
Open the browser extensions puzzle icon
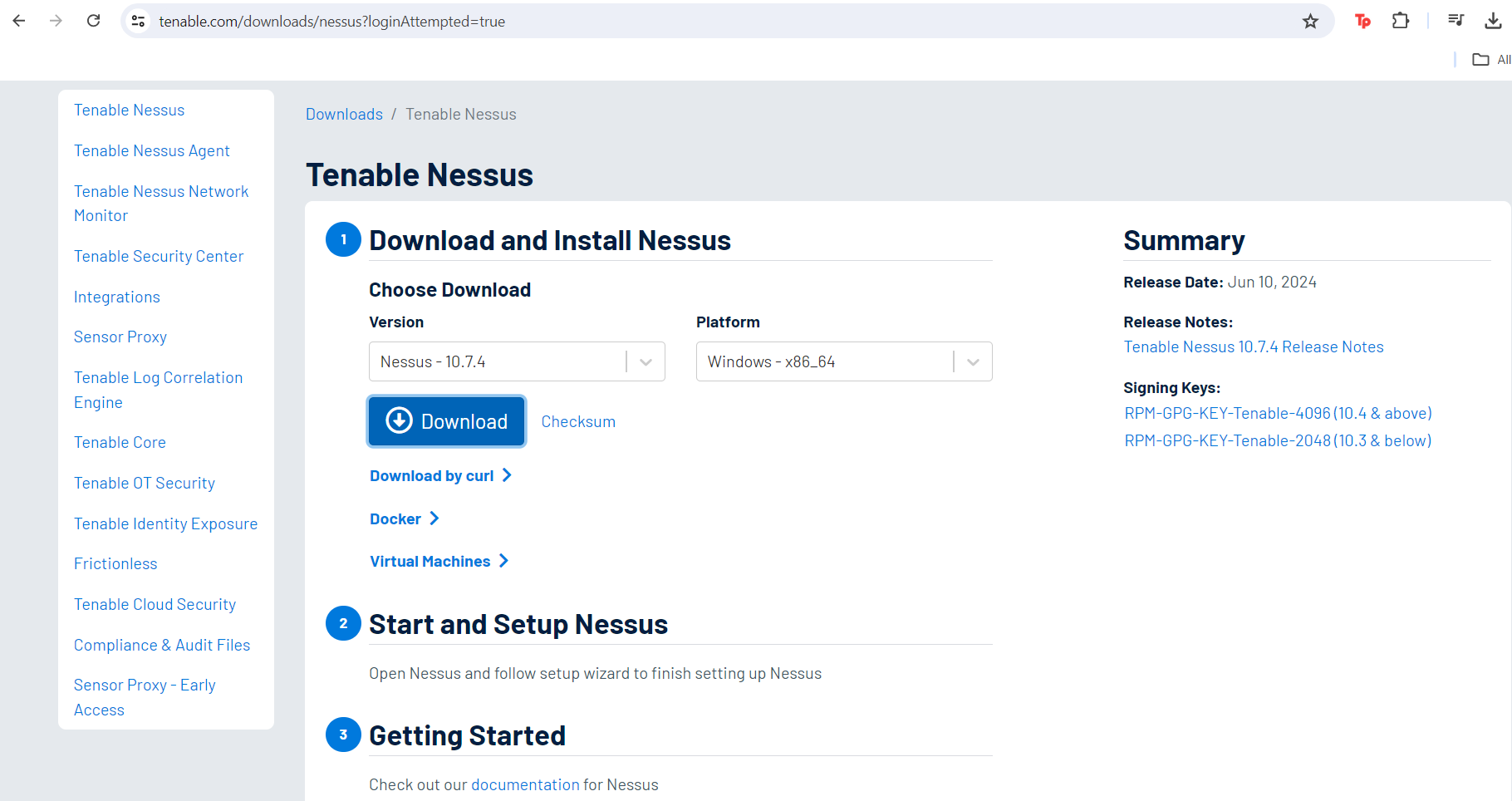[x=1401, y=21]
